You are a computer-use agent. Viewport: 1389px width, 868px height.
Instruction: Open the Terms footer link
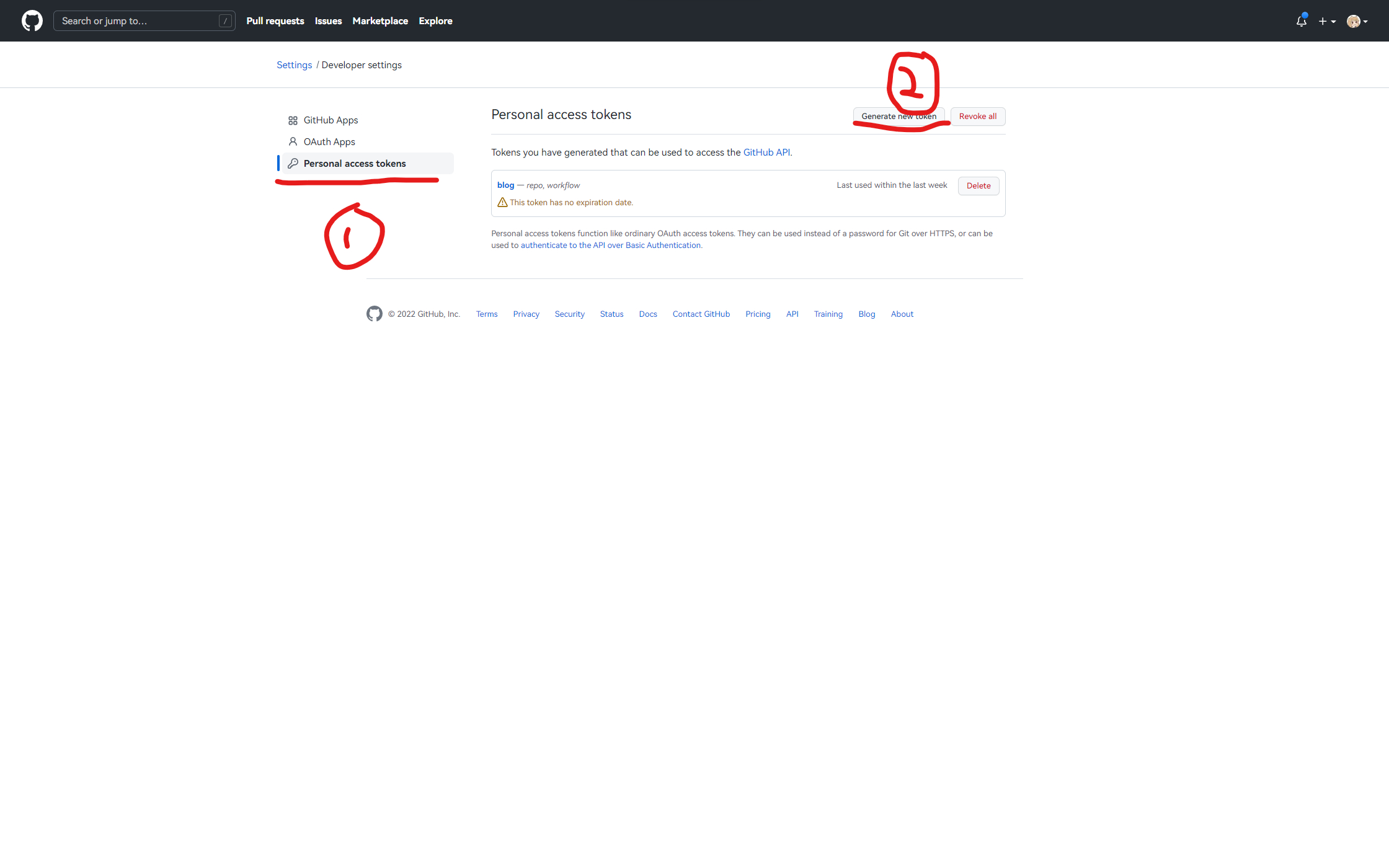(x=487, y=314)
